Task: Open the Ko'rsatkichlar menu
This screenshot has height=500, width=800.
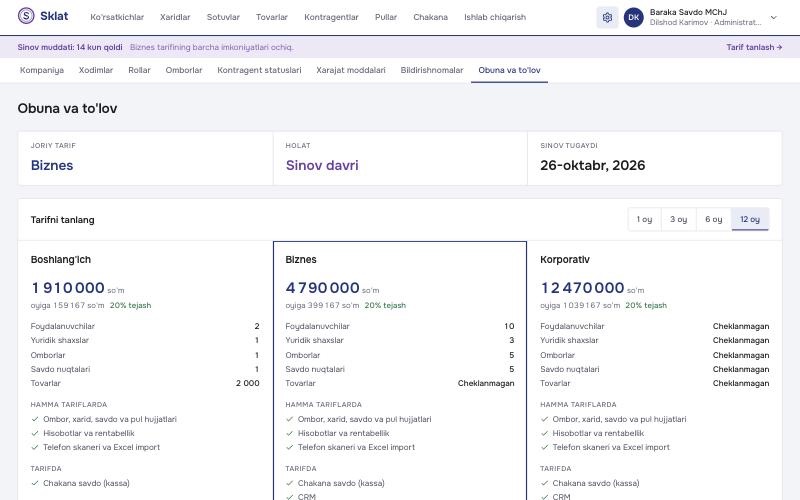Action: click(117, 17)
